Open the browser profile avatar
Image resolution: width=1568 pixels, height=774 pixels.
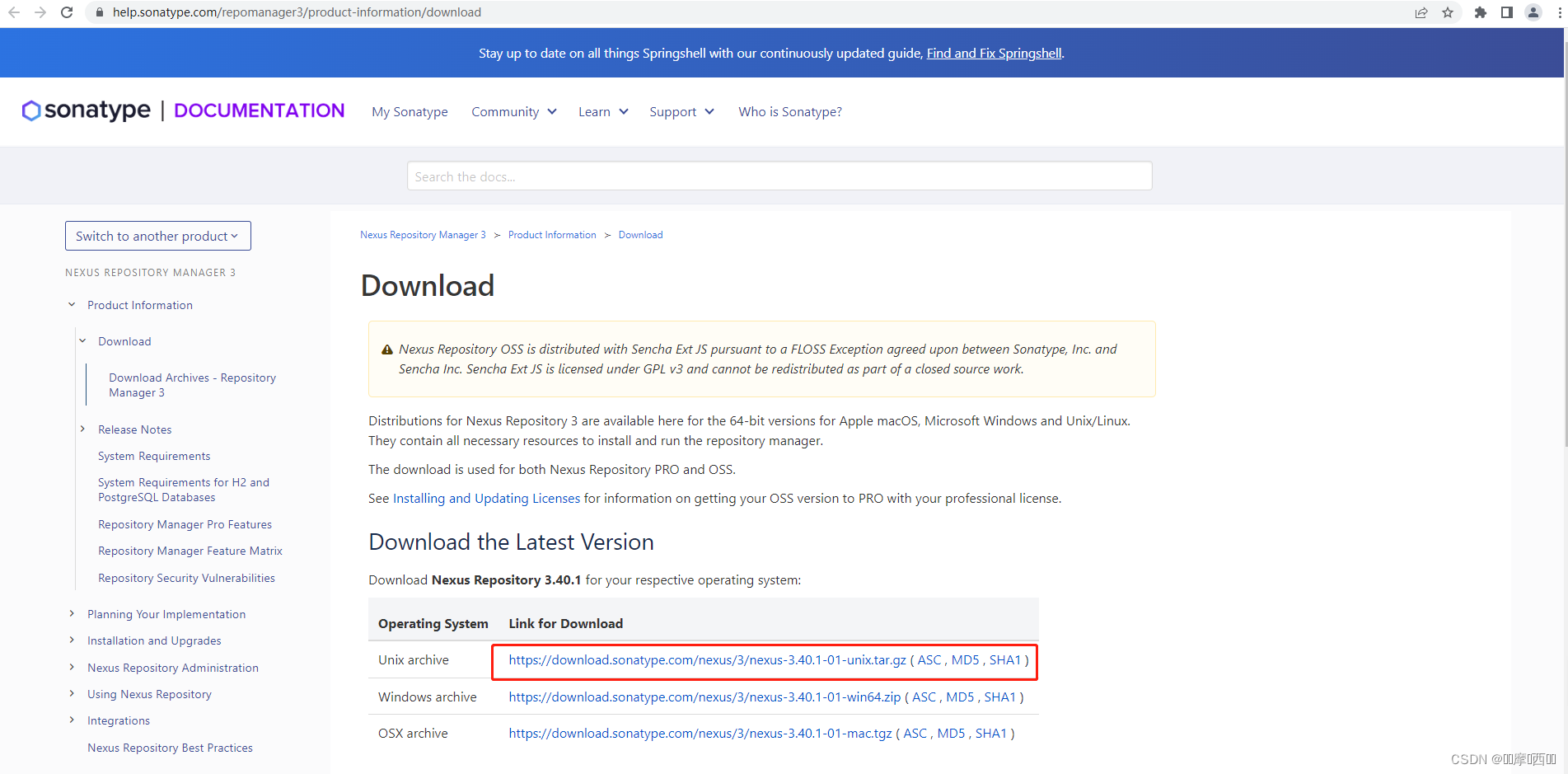click(x=1533, y=12)
